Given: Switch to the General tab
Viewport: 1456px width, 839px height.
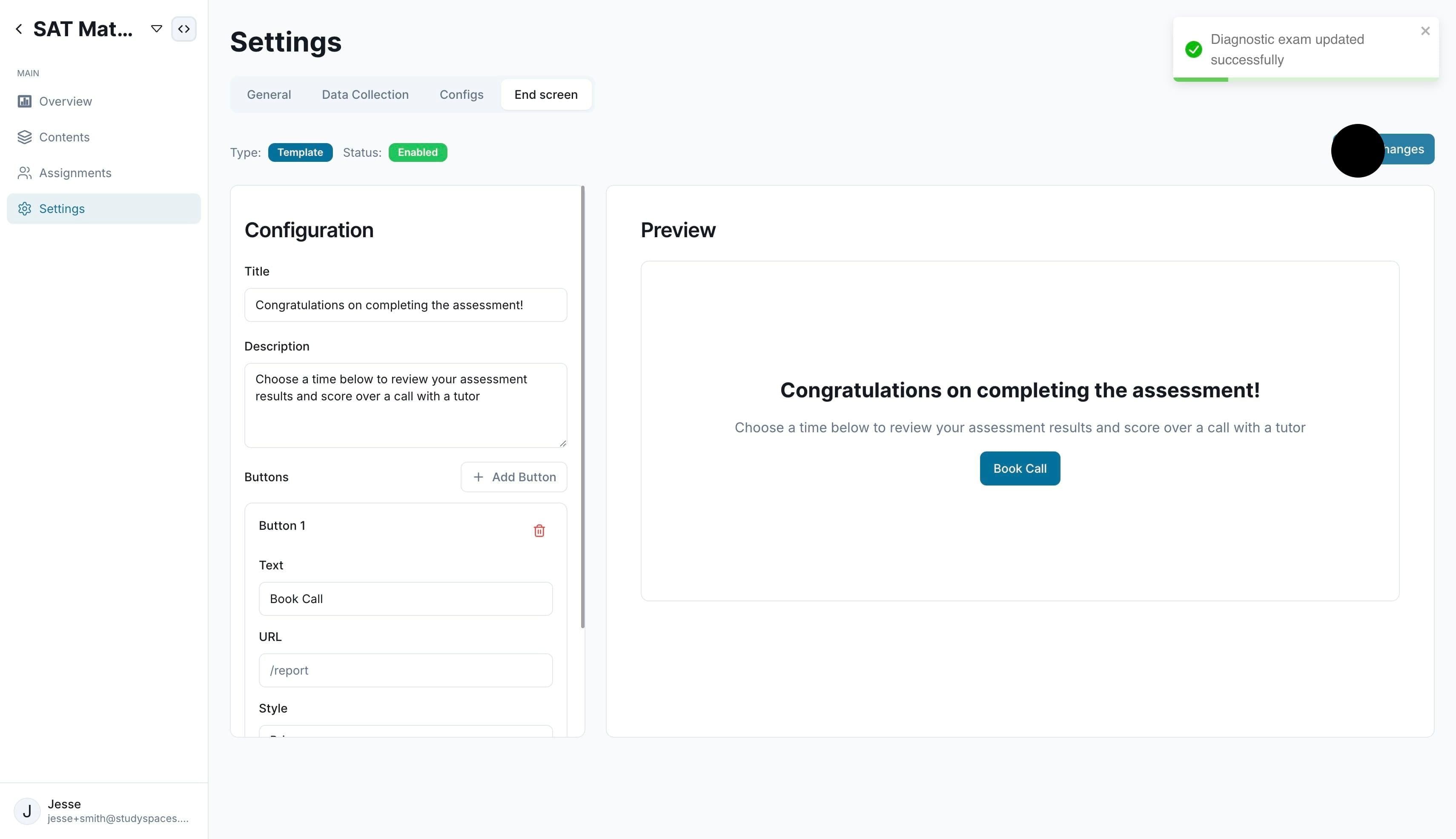Looking at the screenshot, I should [269, 95].
